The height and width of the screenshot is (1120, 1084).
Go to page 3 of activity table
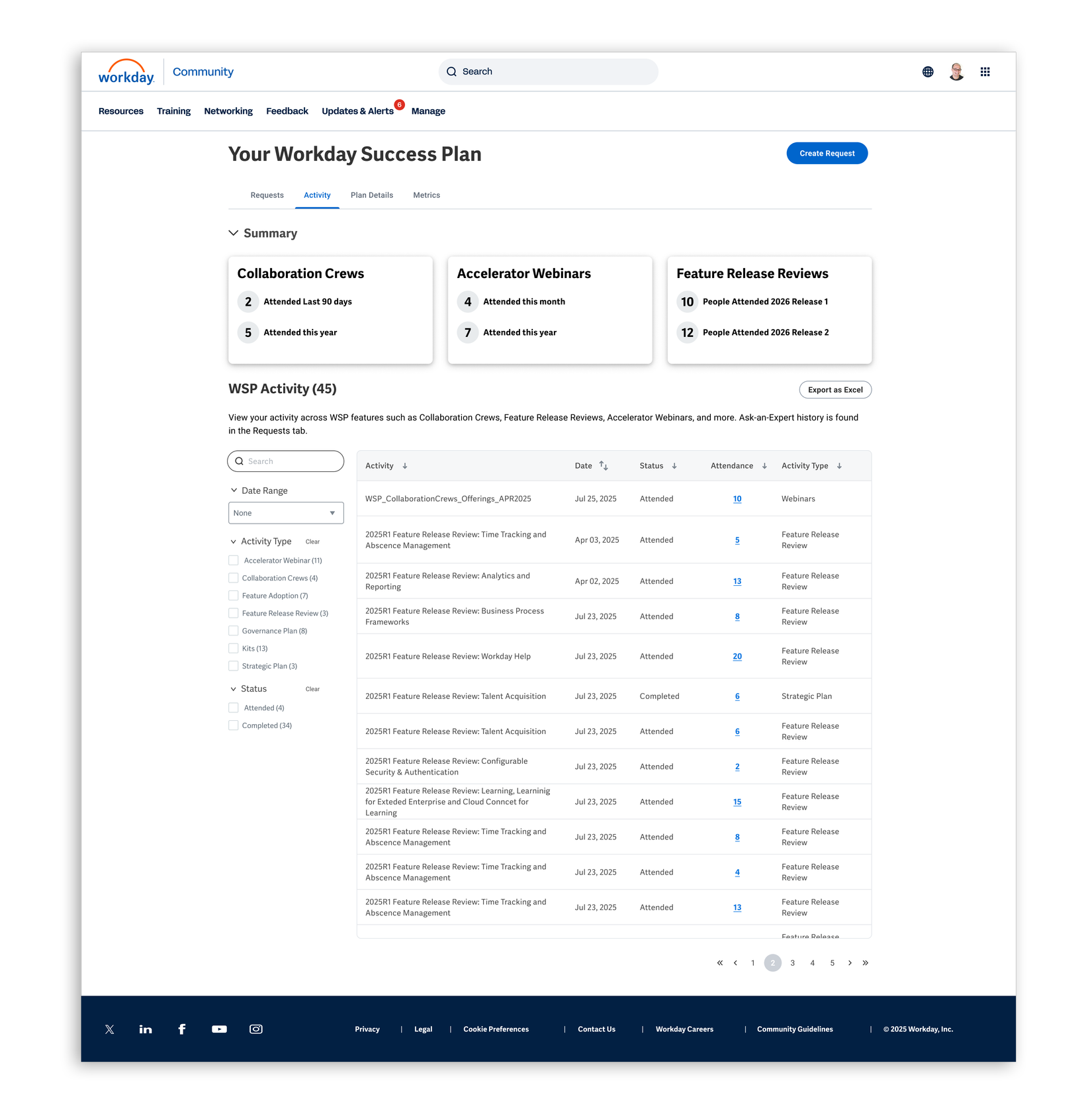coord(793,963)
